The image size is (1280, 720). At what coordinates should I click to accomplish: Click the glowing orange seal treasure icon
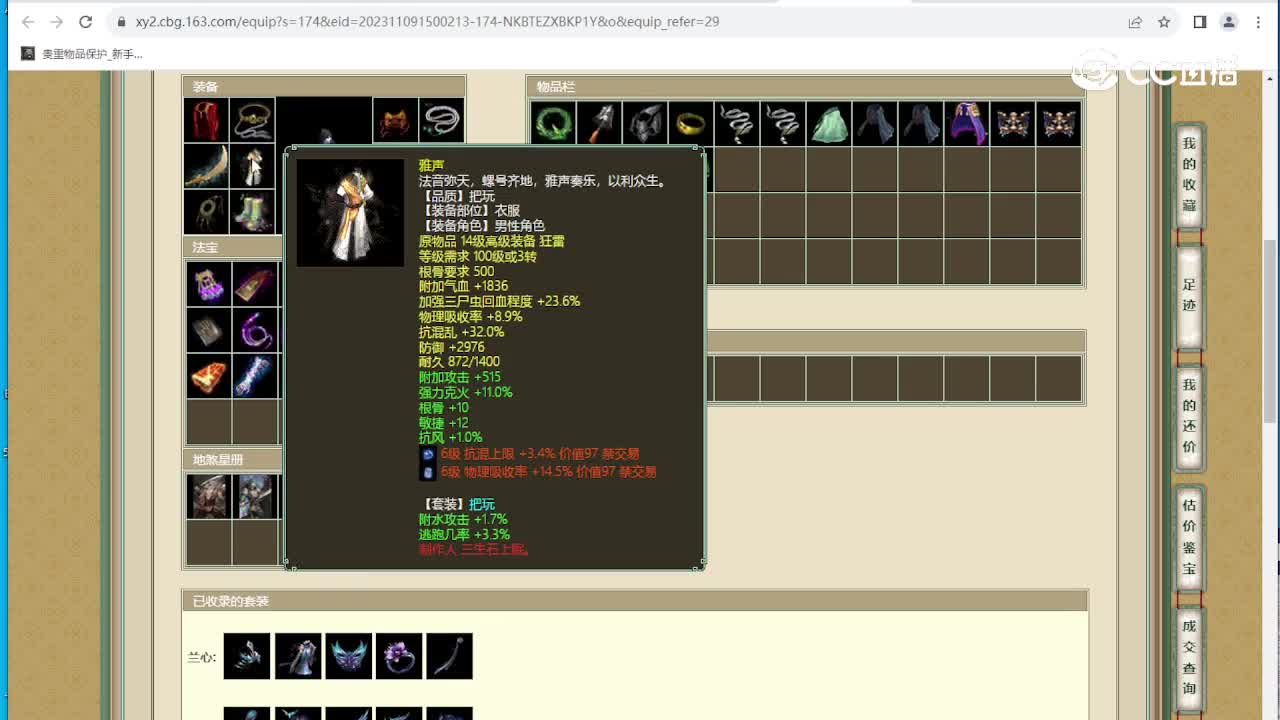coord(209,376)
